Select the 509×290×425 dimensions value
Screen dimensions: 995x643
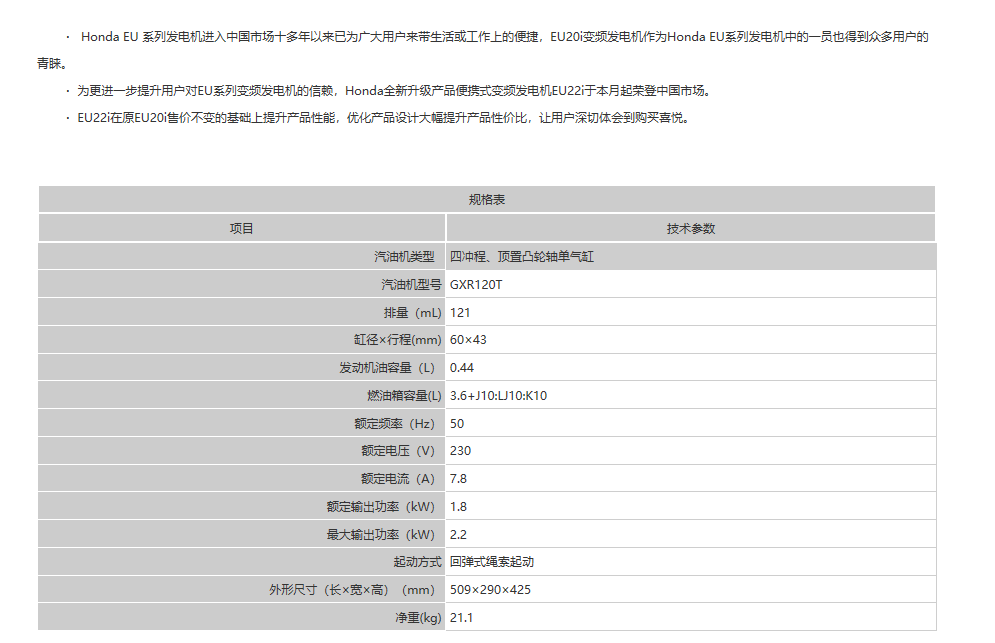point(490,590)
